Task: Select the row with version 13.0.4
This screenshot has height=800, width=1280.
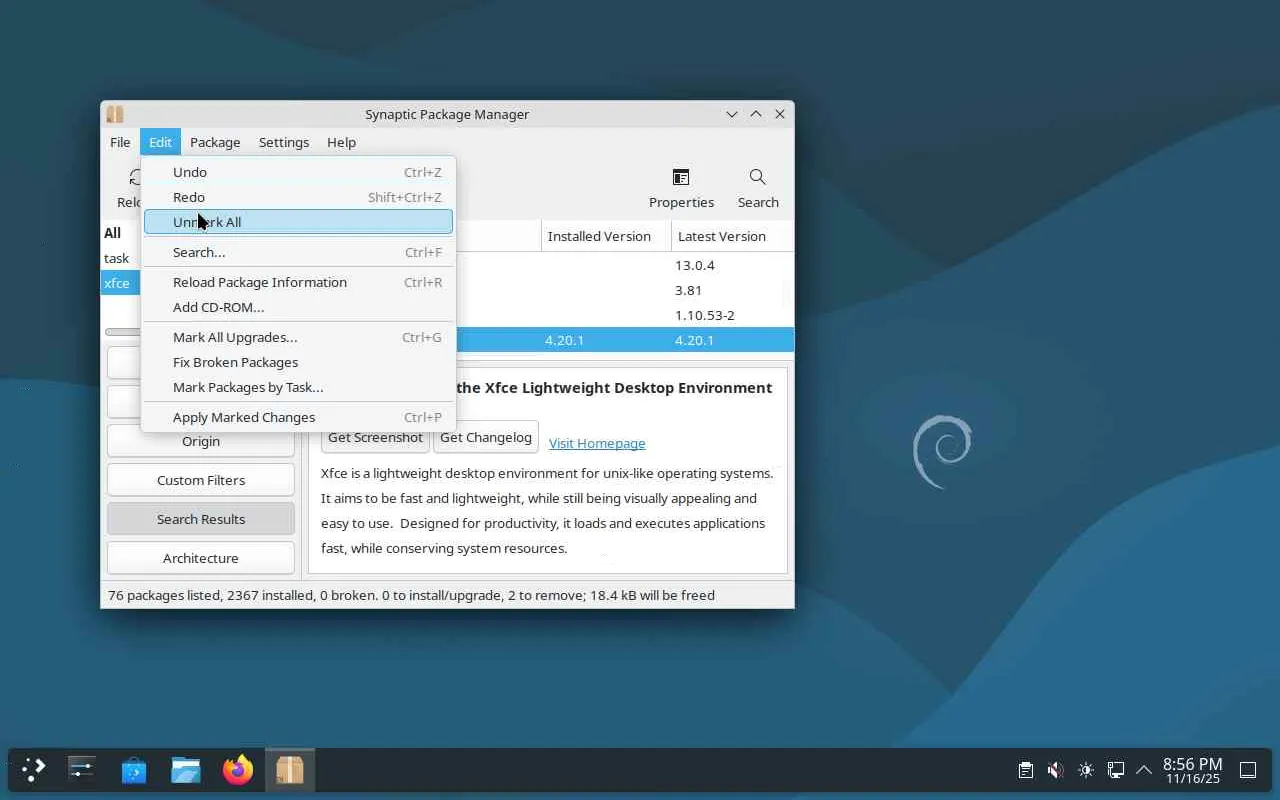Action: coord(625,265)
